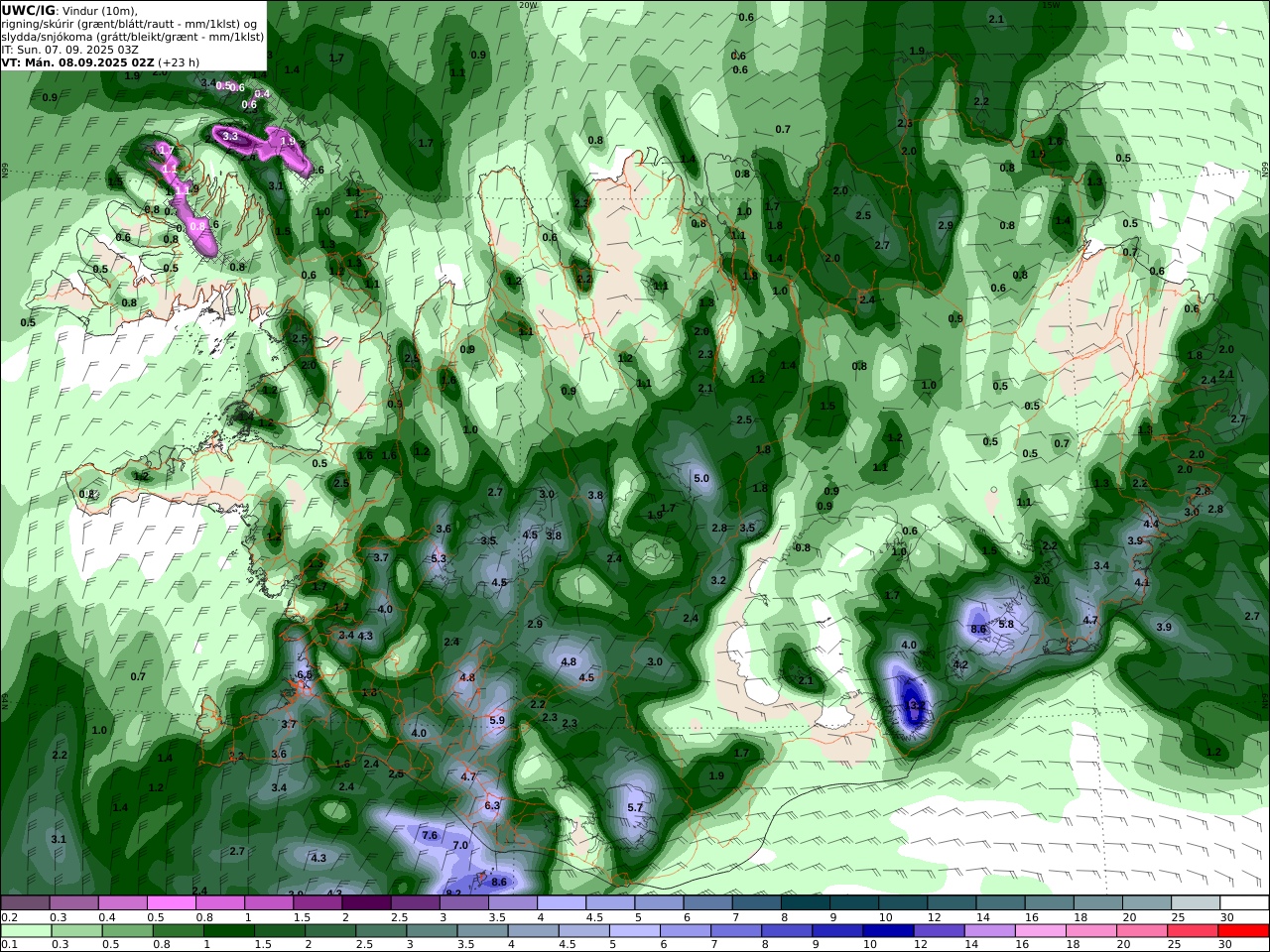Click the 20W longitude label at top edge
This screenshot has height=952, width=1270.
point(528,5)
